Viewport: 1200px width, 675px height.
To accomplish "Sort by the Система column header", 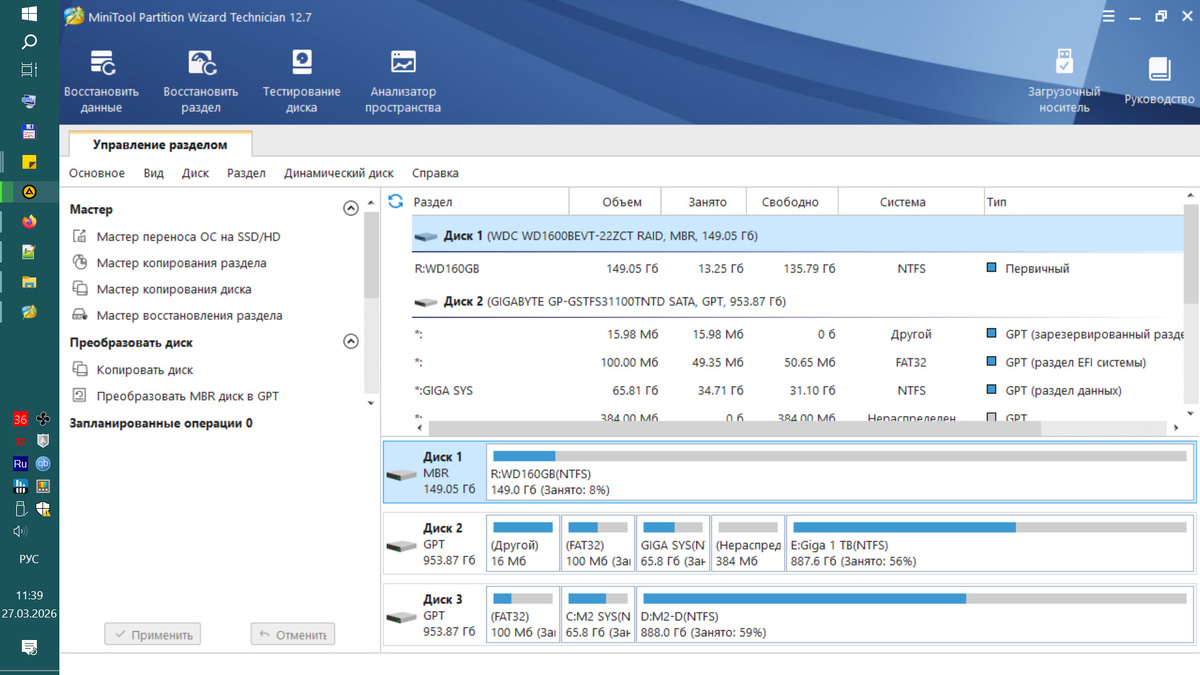I will click(911, 202).
